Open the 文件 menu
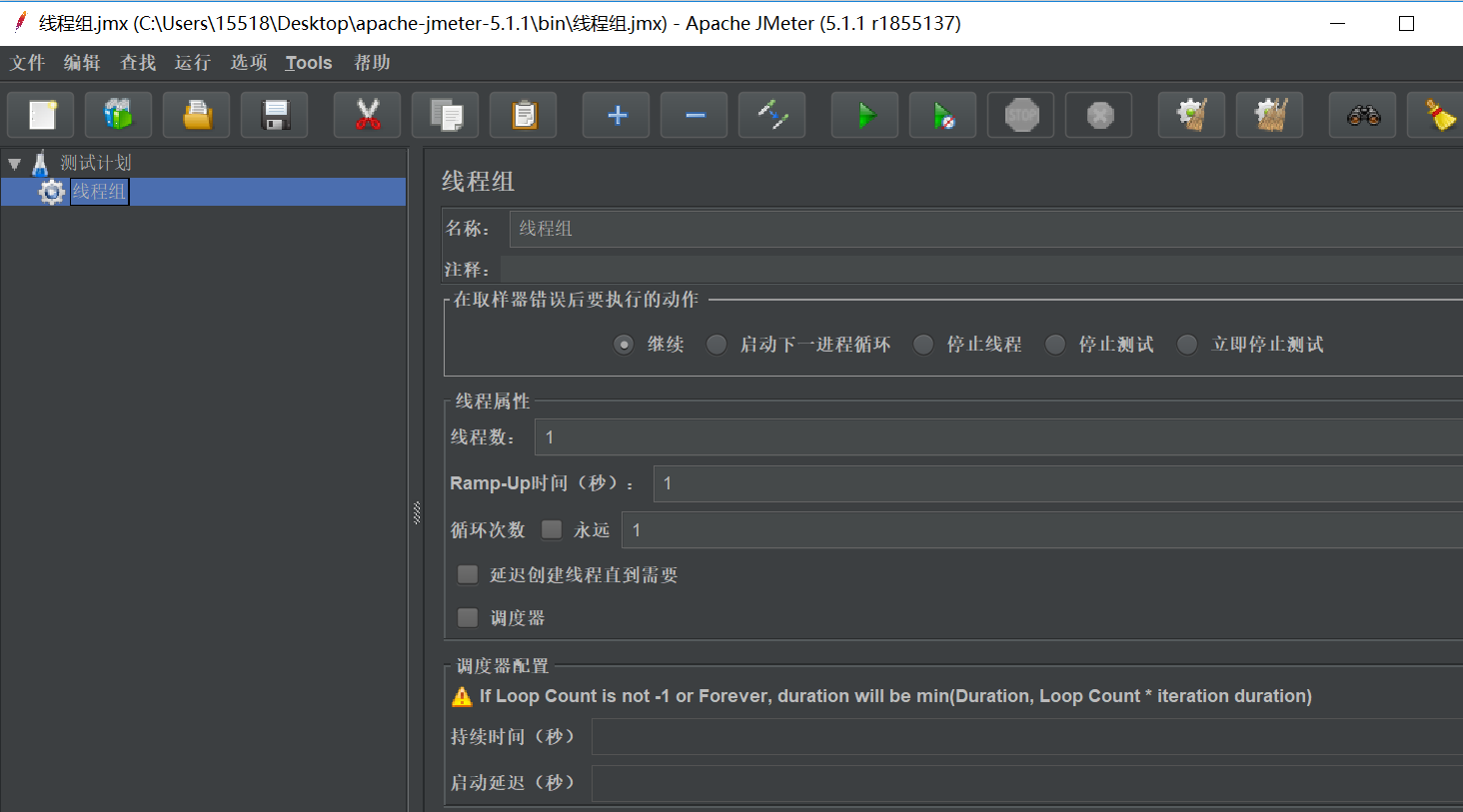1463x812 pixels. coord(28,63)
